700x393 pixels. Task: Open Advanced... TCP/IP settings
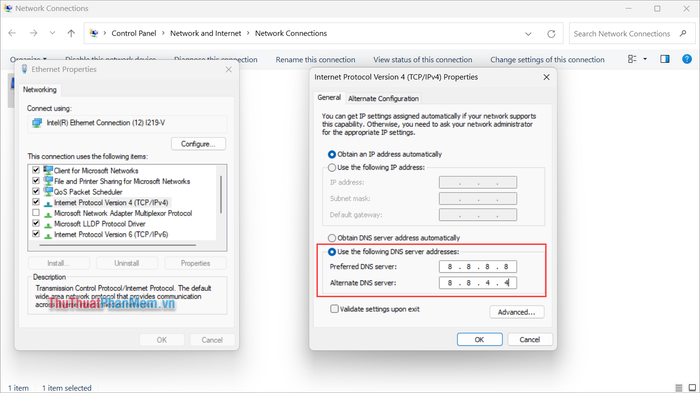(x=517, y=312)
